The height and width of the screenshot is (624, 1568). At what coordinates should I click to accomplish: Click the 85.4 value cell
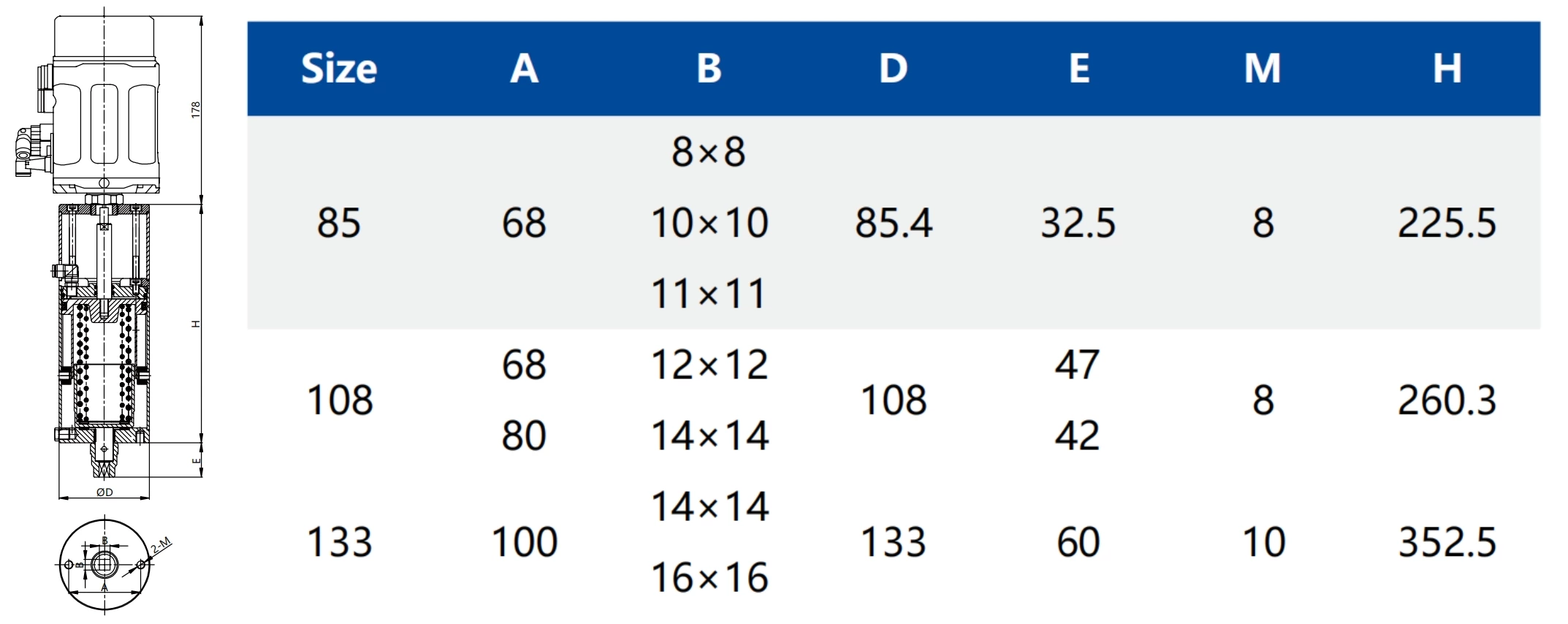coord(894,223)
